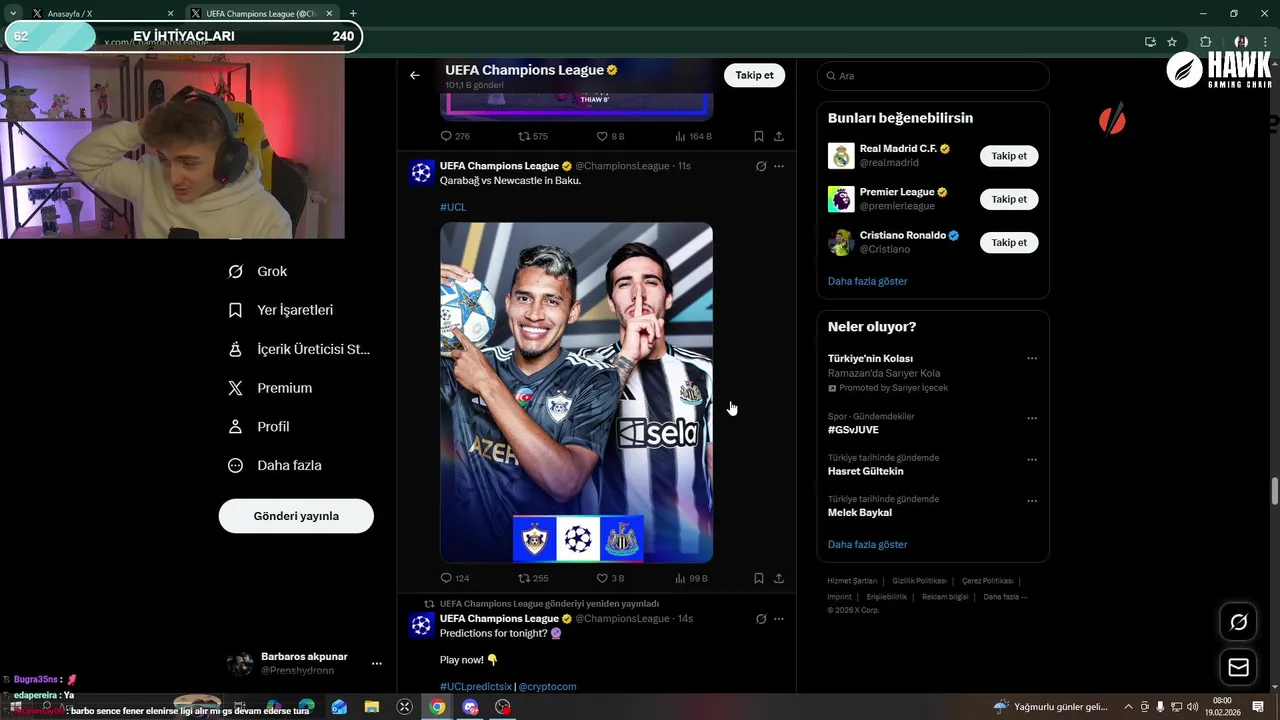Click the Ara search field
This screenshot has width=1280, height=720.
(x=933, y=76)
